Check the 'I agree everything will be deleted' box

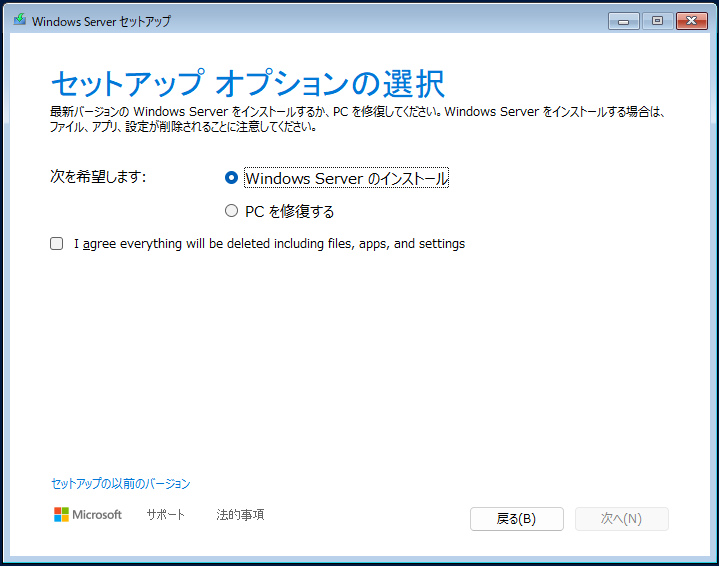coord(56,244)
